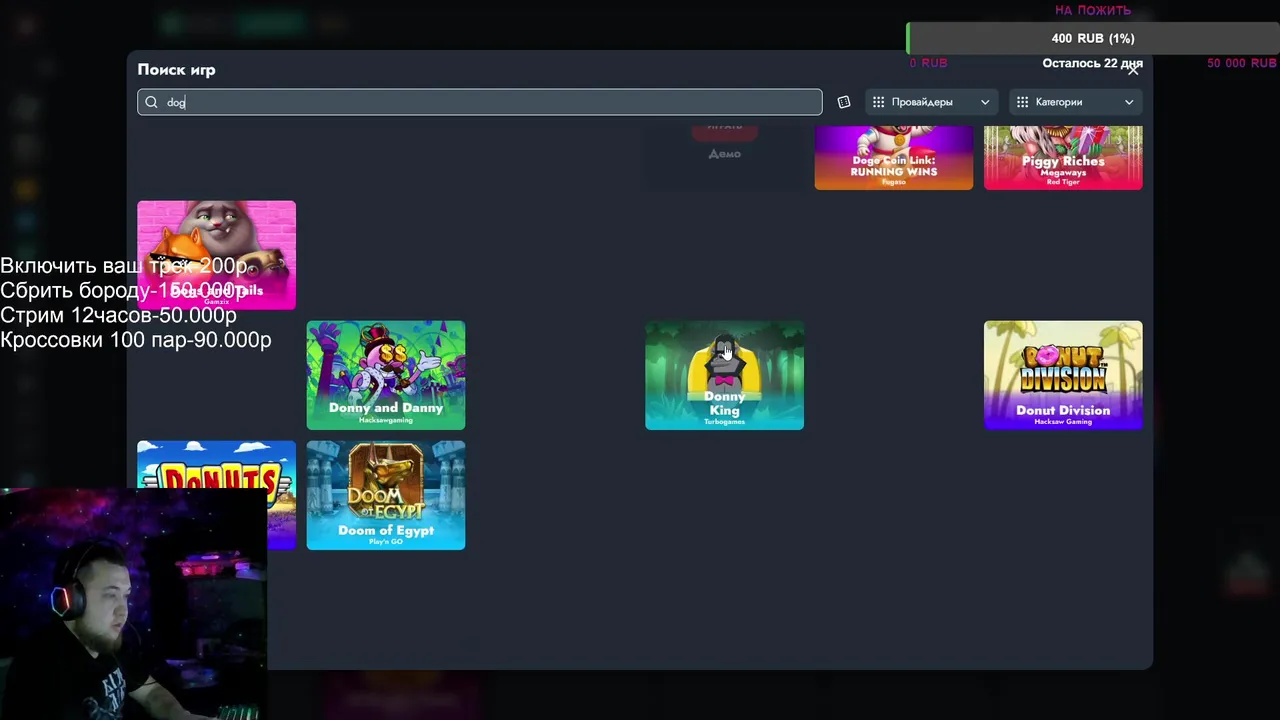The width and height of the screenshot is (1280, 720).
Task: Click the Поиск игр heading
Action: tap(176, 70)
